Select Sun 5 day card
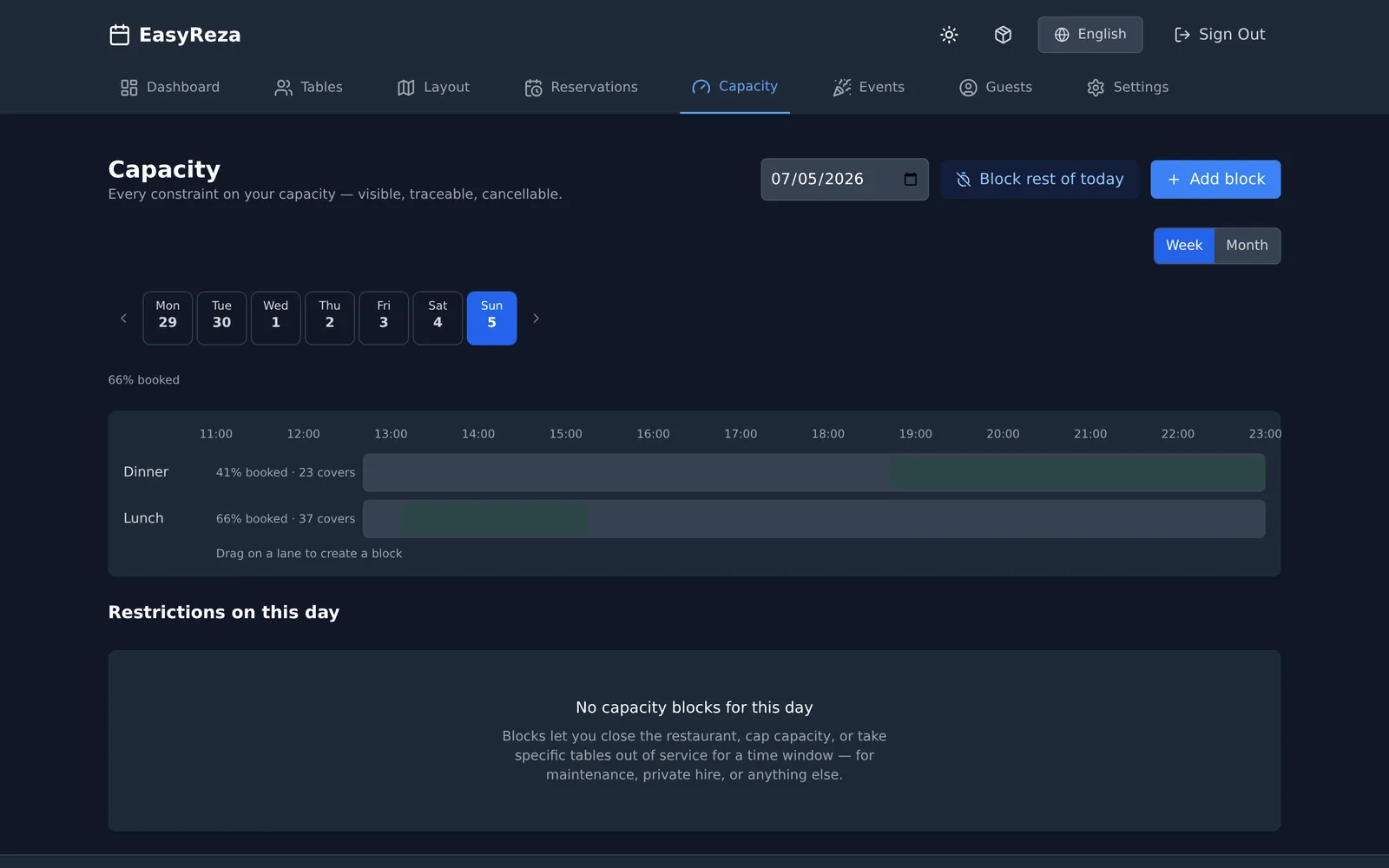This screenshot has width=1389, height=868. (491, 319)
